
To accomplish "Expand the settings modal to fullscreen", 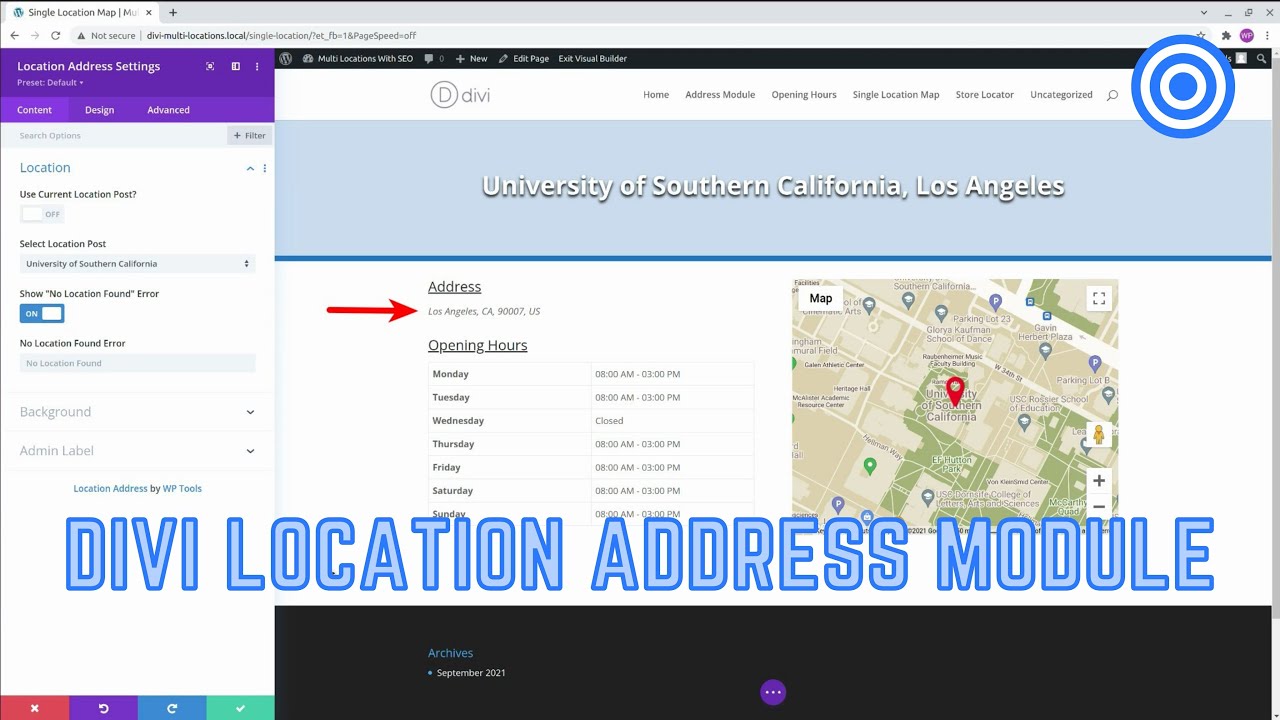I will (x=210, y=66).
